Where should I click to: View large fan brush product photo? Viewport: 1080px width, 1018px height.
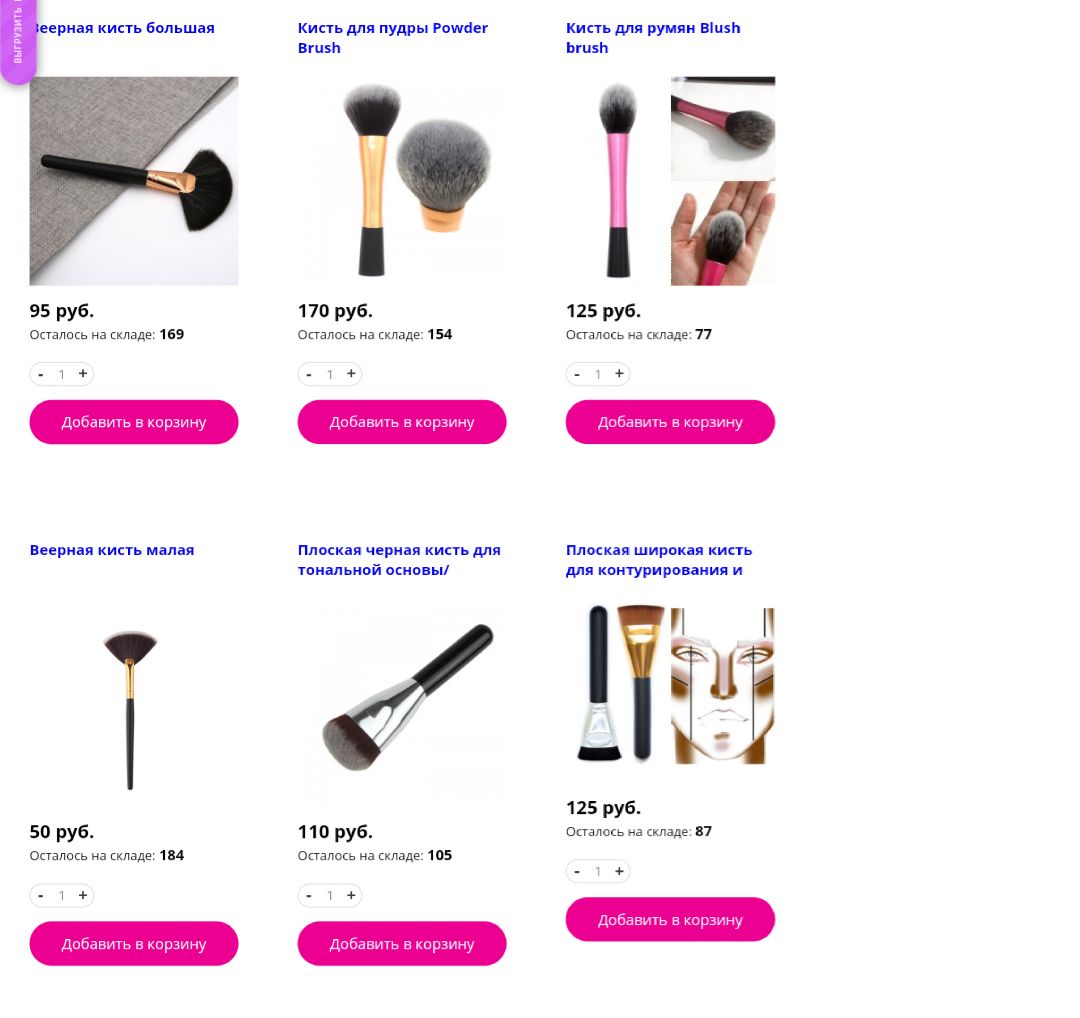tap(134, 181)
